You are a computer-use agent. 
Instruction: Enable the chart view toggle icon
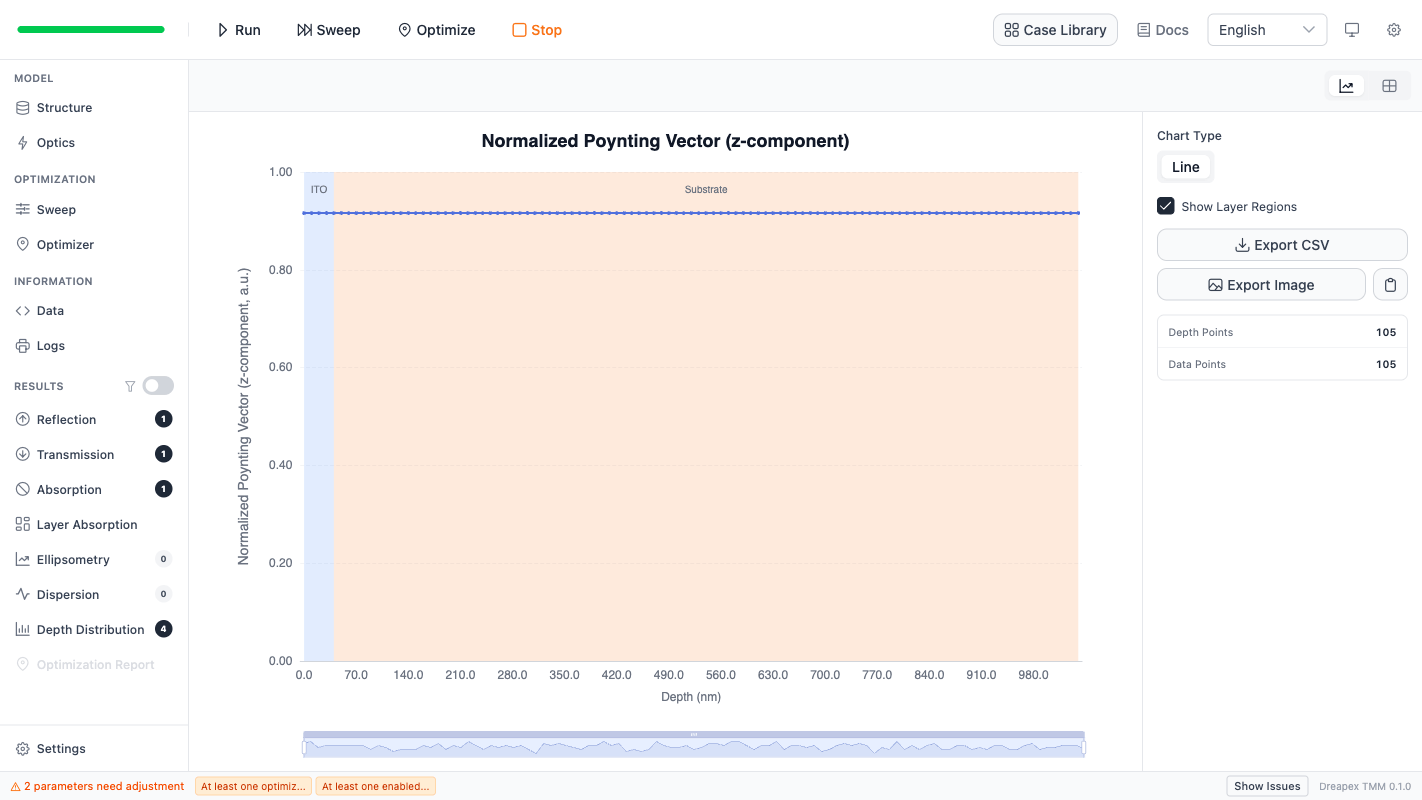coord(1346,85)
